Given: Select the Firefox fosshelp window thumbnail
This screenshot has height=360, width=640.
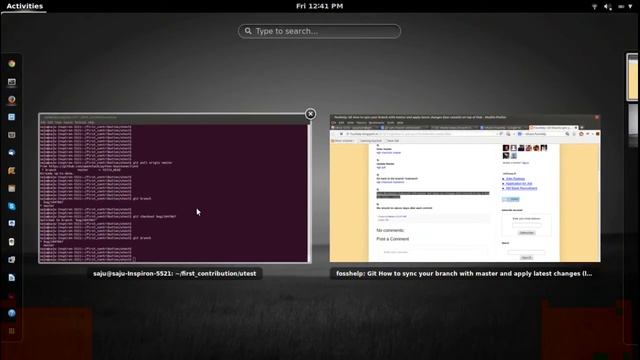Looking at the screenshot, I should click(465, 188).
